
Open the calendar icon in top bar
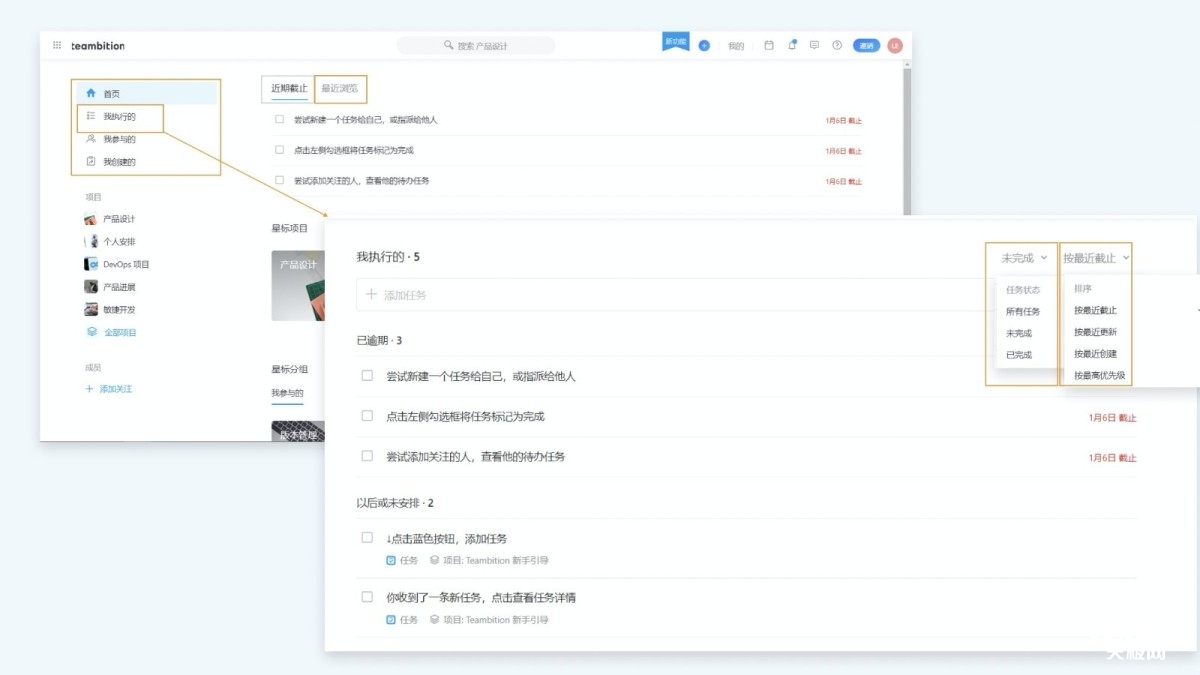[769, 46]
